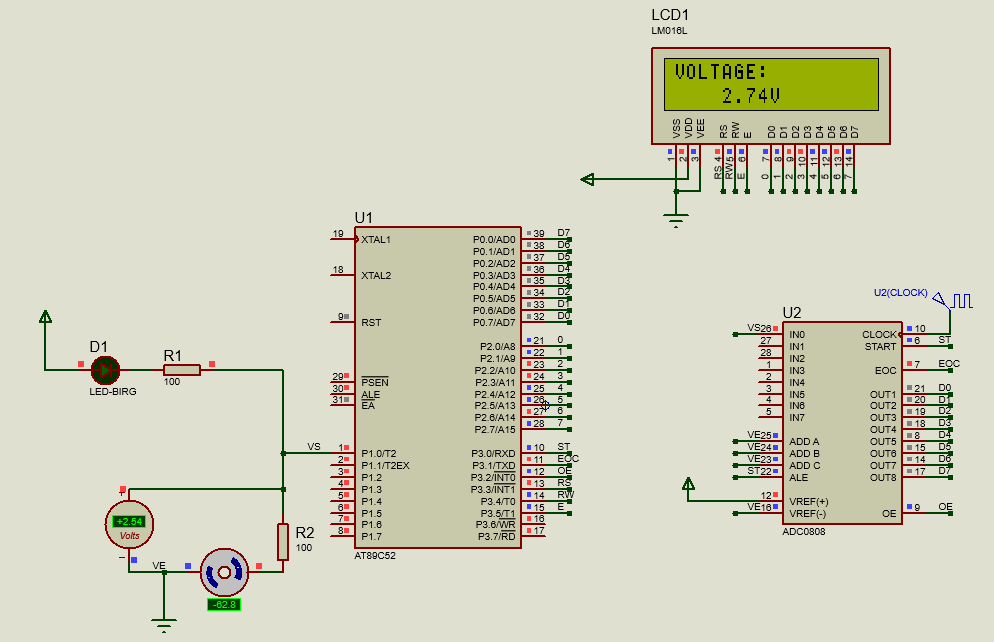Click the PSEN pin label on U1
Image resolution: width=994 pixels, height=642 pixels.
375,382
